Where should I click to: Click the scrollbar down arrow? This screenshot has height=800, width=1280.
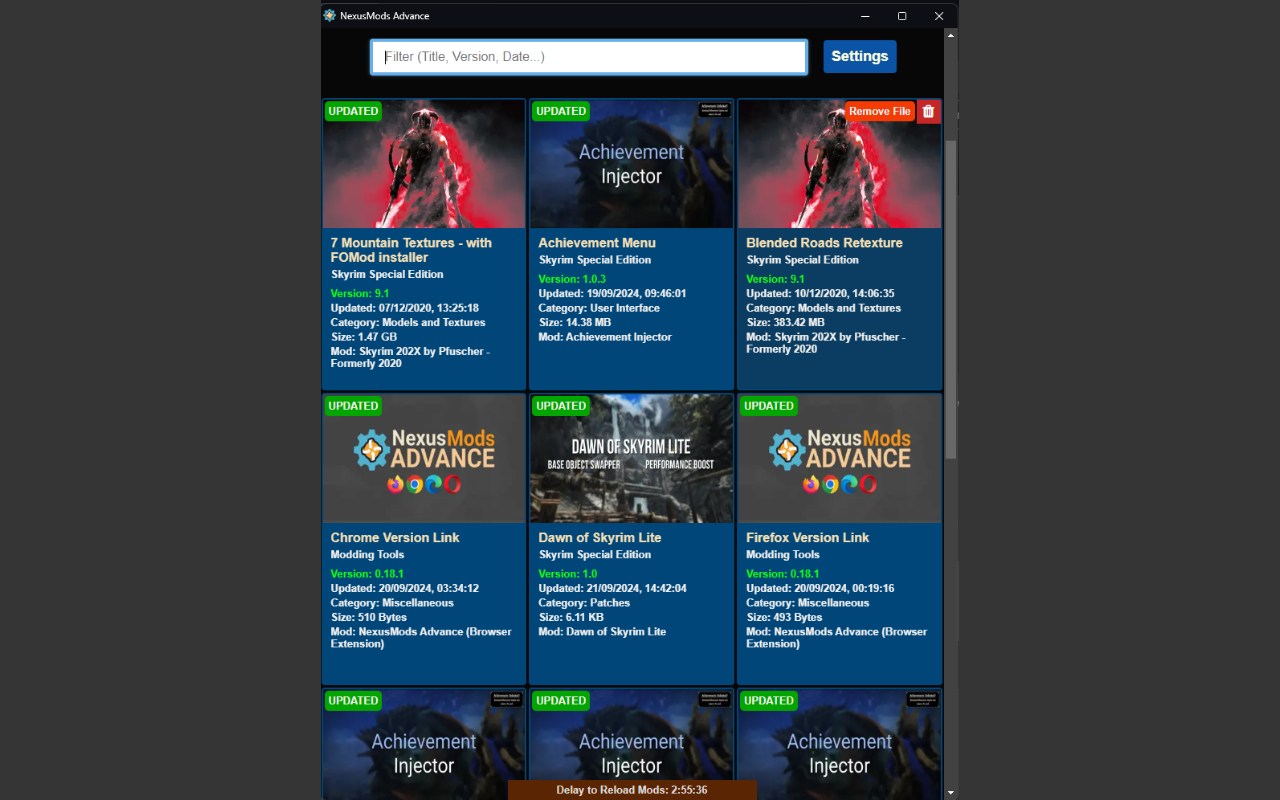(951, 793)
